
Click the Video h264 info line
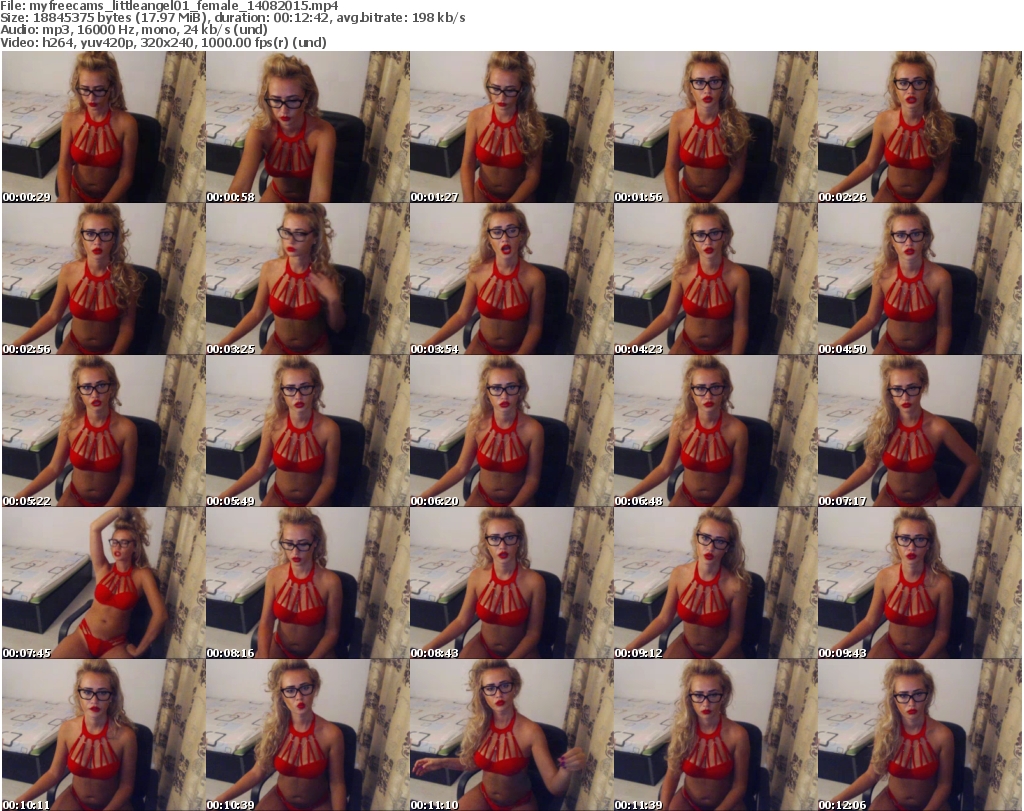point(163,42)
